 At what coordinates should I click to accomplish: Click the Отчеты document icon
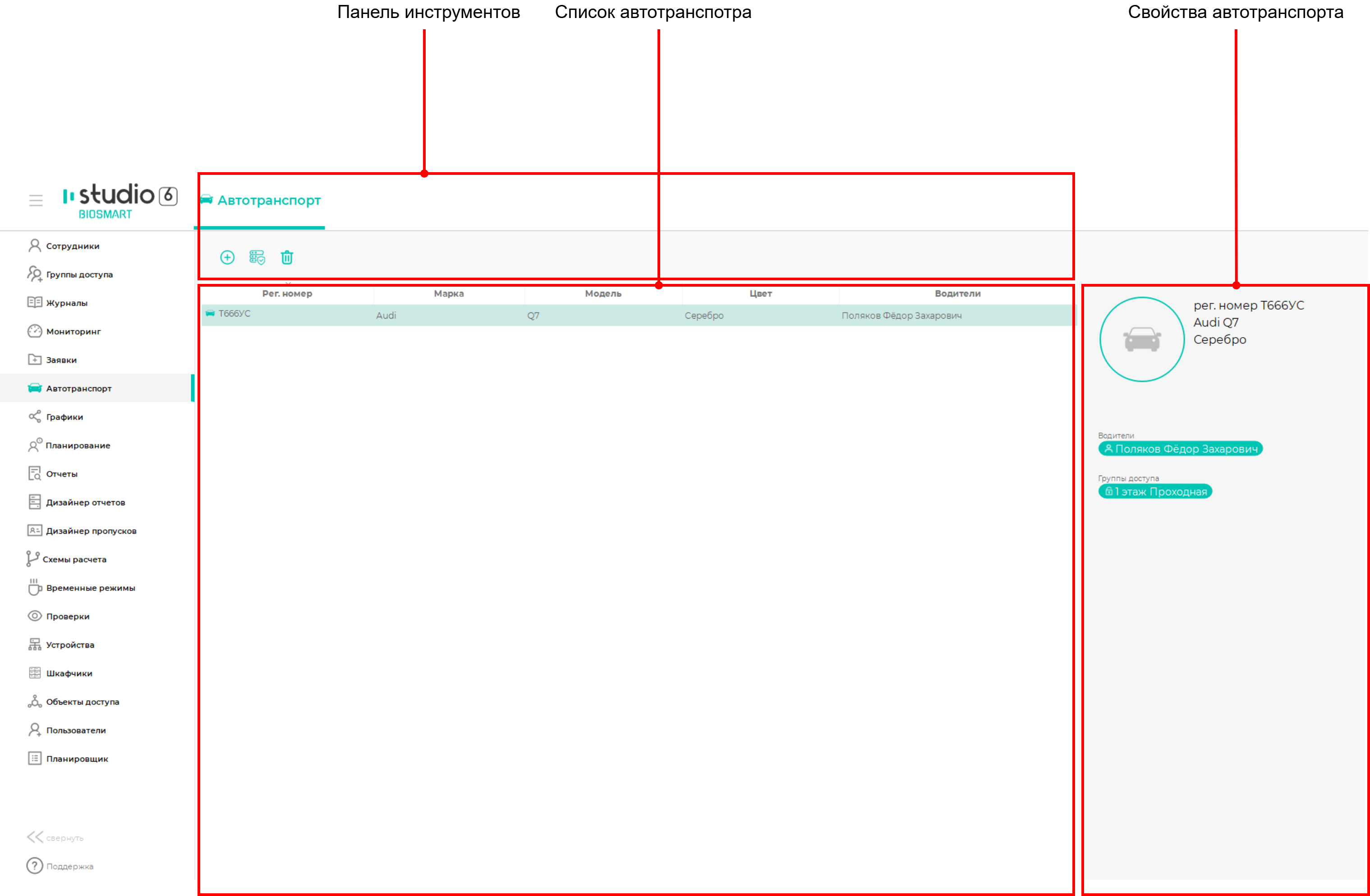point(35,473)
